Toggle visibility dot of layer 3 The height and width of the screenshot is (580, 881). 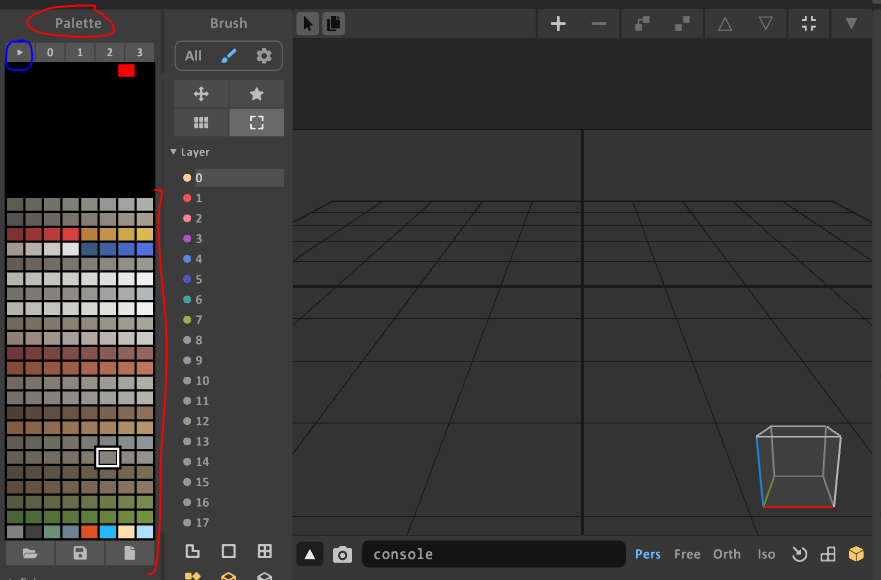(187, 239)
